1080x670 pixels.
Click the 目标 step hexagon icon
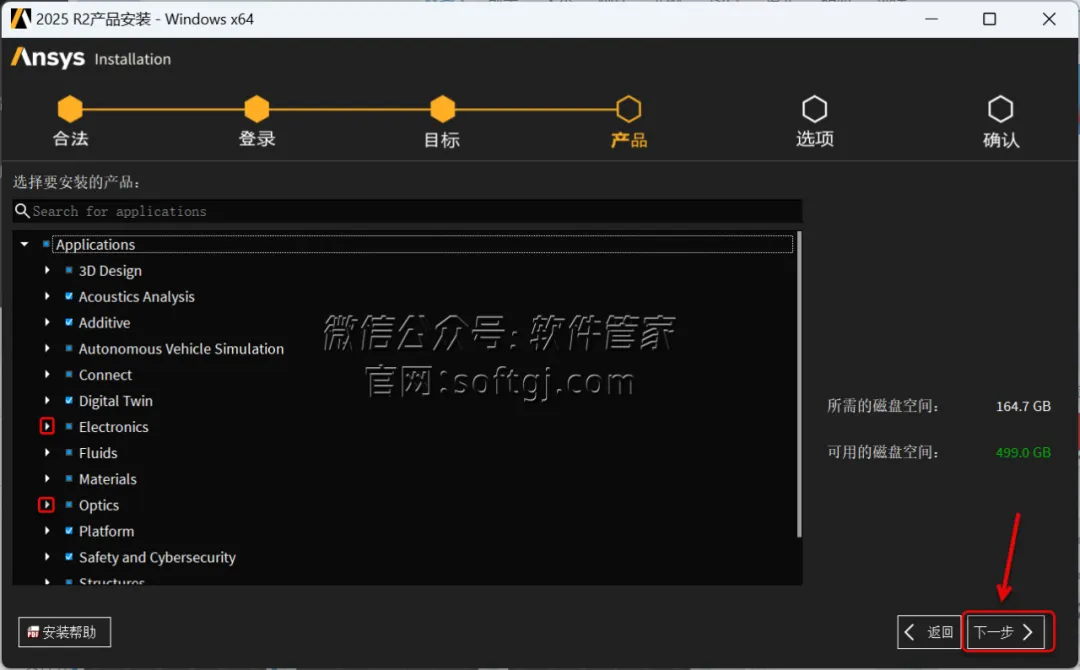pos(442,109)
